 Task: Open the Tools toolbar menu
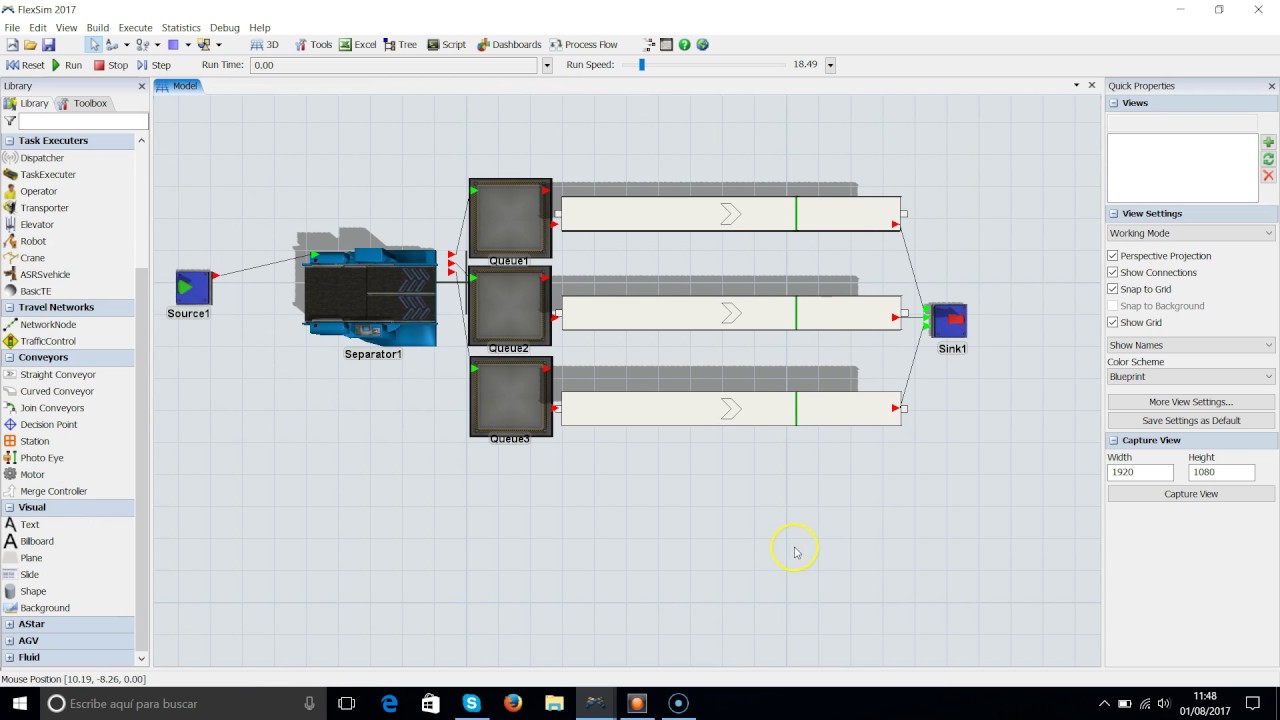point(314,45)
